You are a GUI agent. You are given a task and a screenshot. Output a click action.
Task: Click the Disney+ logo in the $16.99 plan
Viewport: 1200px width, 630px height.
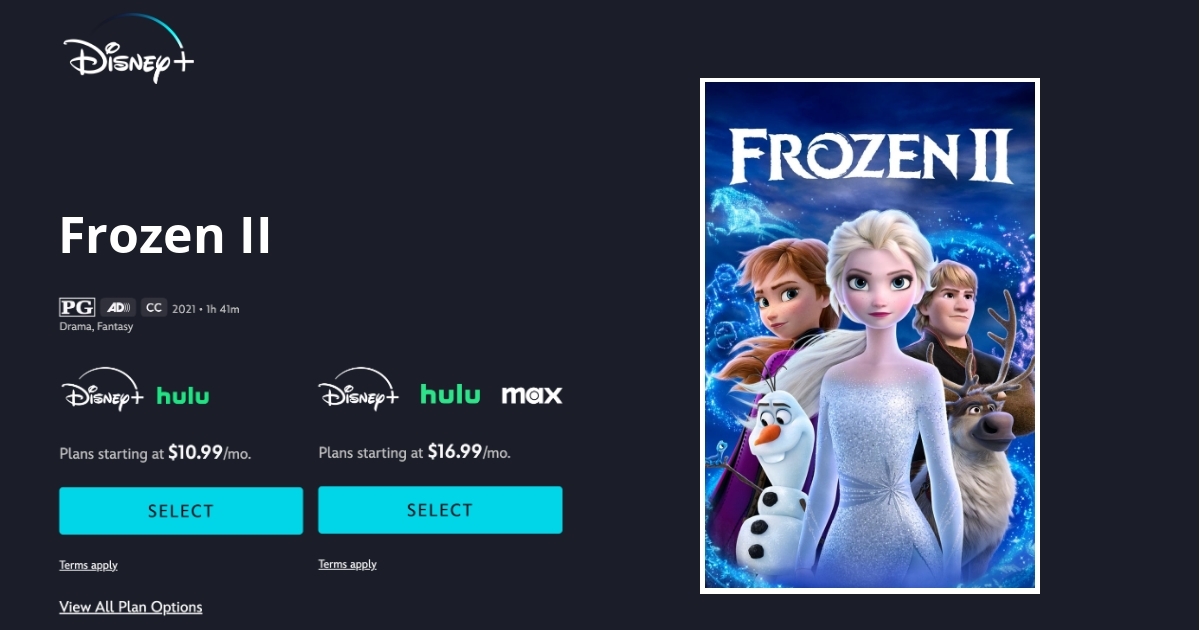[x=359, y=390]
